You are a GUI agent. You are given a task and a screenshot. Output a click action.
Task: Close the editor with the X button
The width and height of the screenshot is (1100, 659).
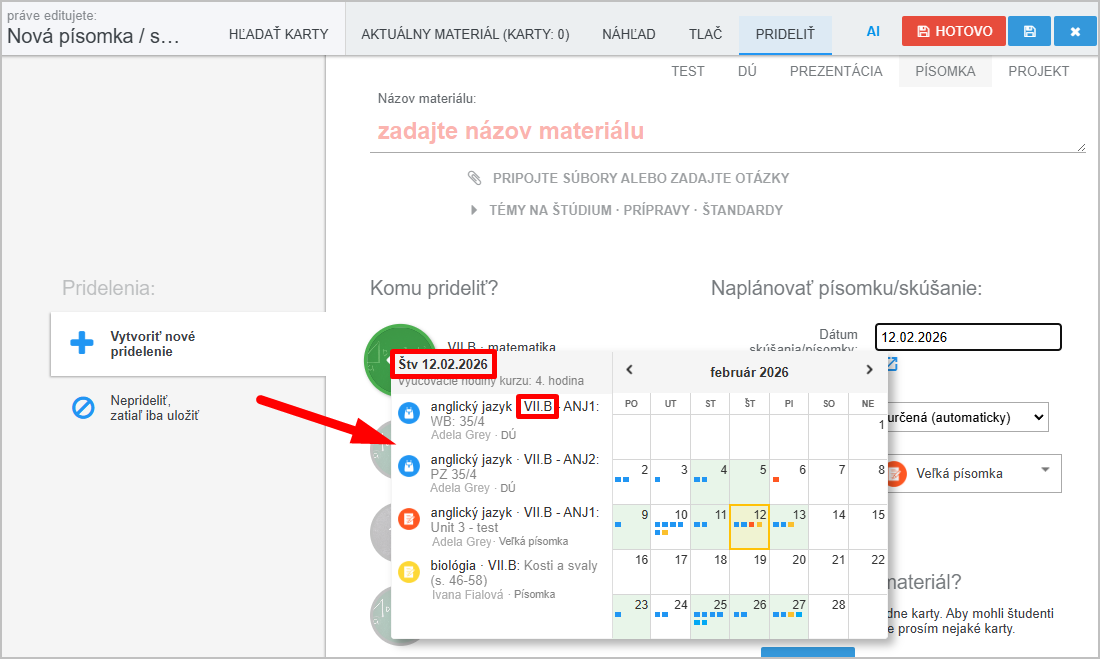[1075, 31]
